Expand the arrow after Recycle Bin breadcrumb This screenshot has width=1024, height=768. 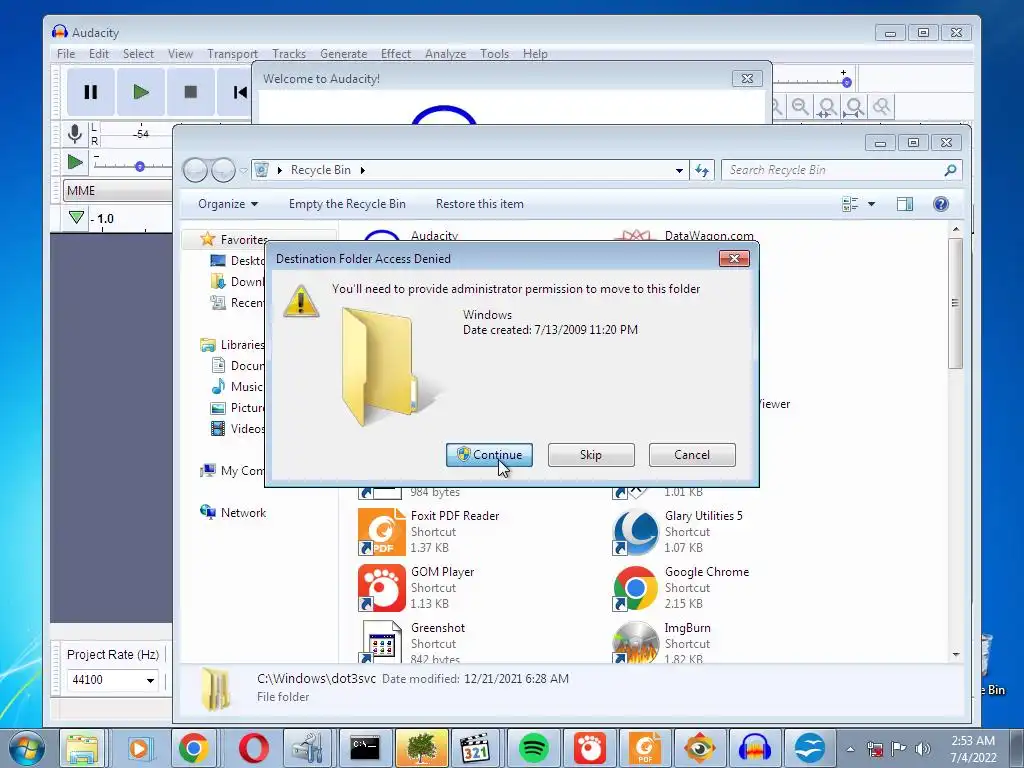point(362,170)
